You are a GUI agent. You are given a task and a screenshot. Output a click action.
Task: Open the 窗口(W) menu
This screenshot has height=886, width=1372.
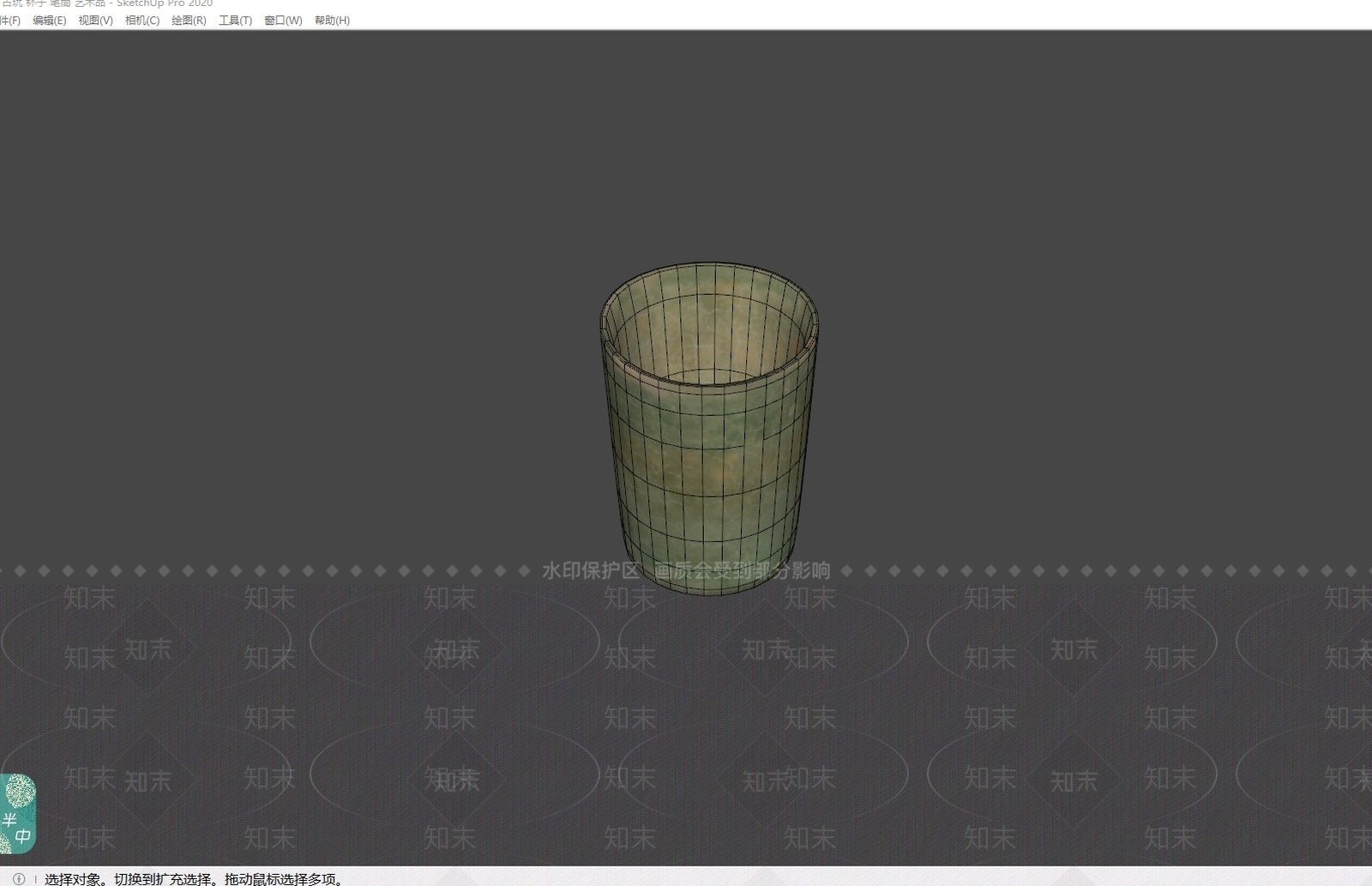(283, 21)
